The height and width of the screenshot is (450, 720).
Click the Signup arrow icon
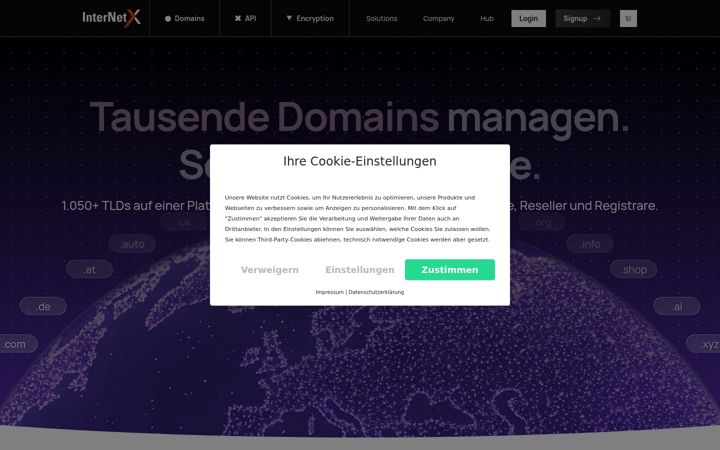click(x=597, y=19)
